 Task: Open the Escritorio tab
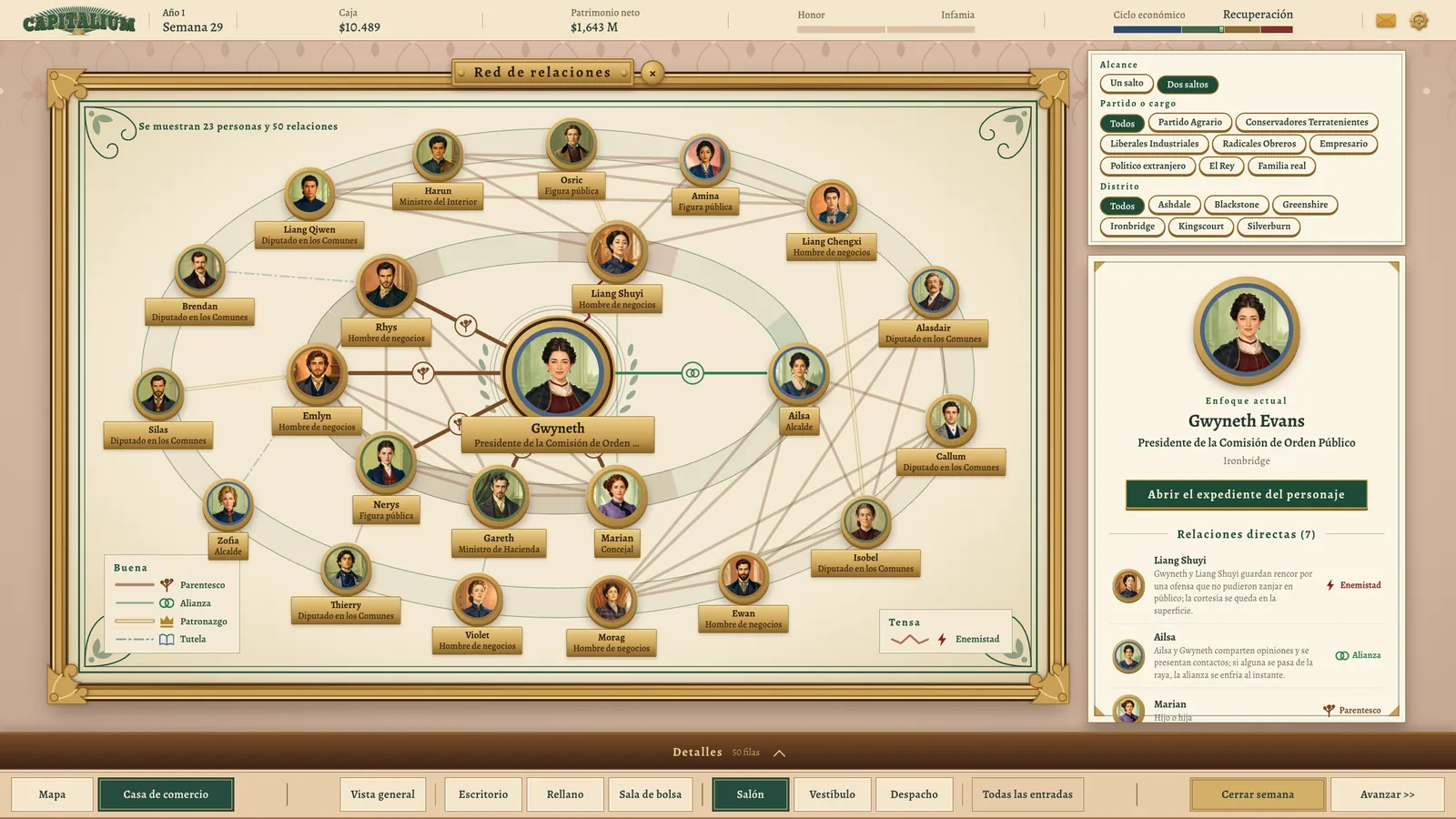click(x=483, y=794)
